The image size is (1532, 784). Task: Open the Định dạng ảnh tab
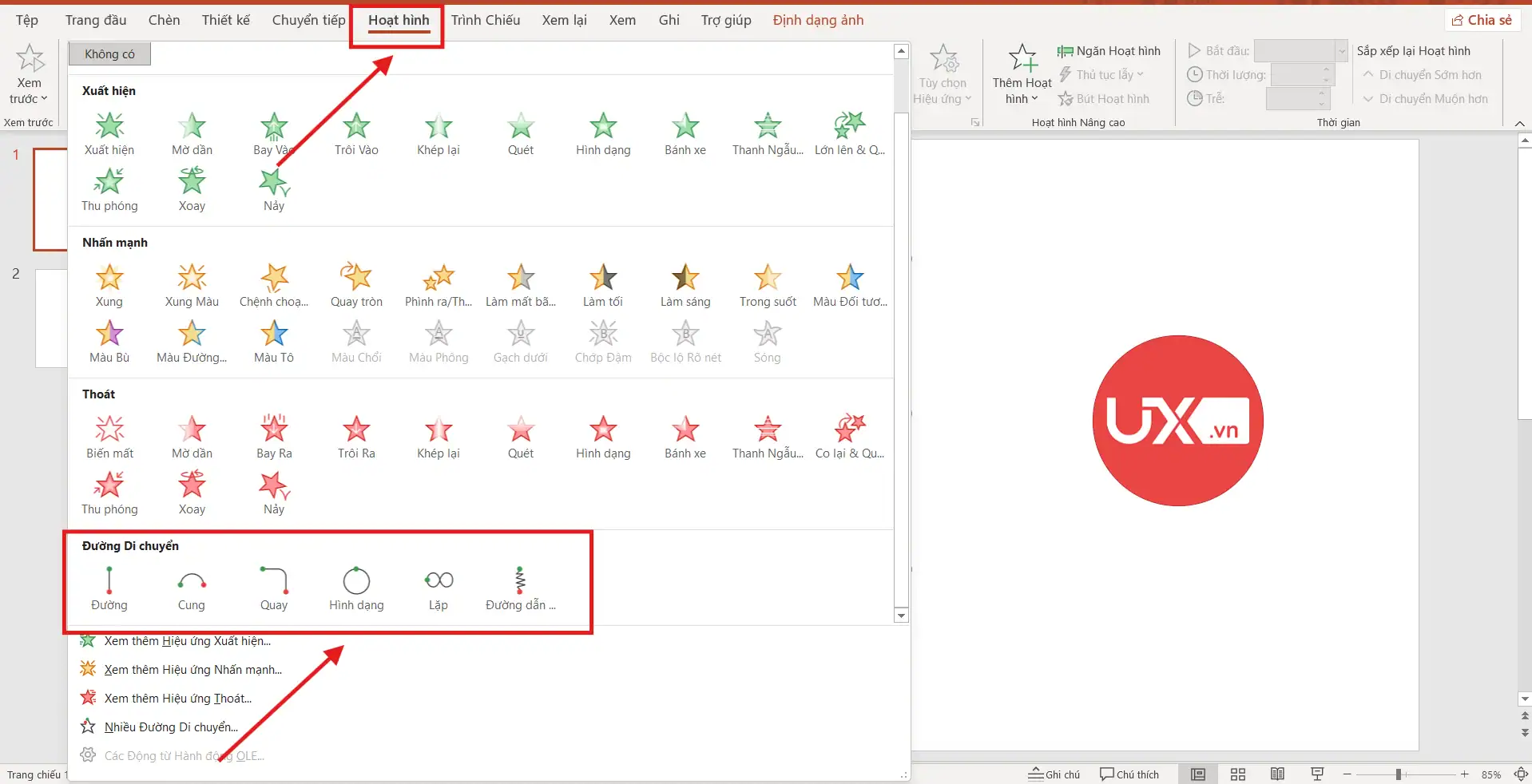[818, 20]
